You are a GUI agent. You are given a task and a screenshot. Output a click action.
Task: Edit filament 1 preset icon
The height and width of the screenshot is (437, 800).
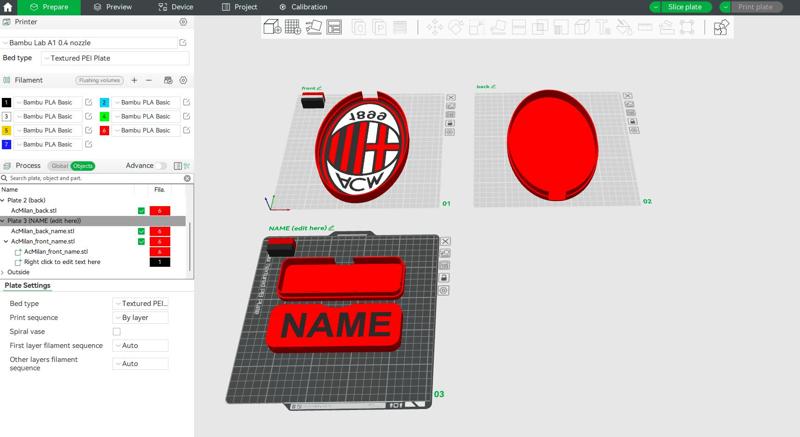click(x=88, y=102)
